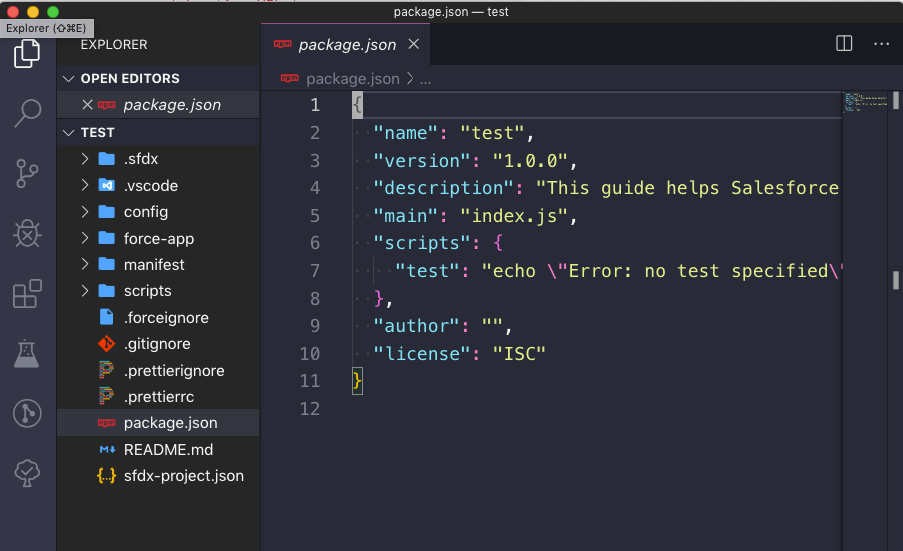The image size is (903, 551).
Task: Click the "scripts" key text
Action: point(422,242)
